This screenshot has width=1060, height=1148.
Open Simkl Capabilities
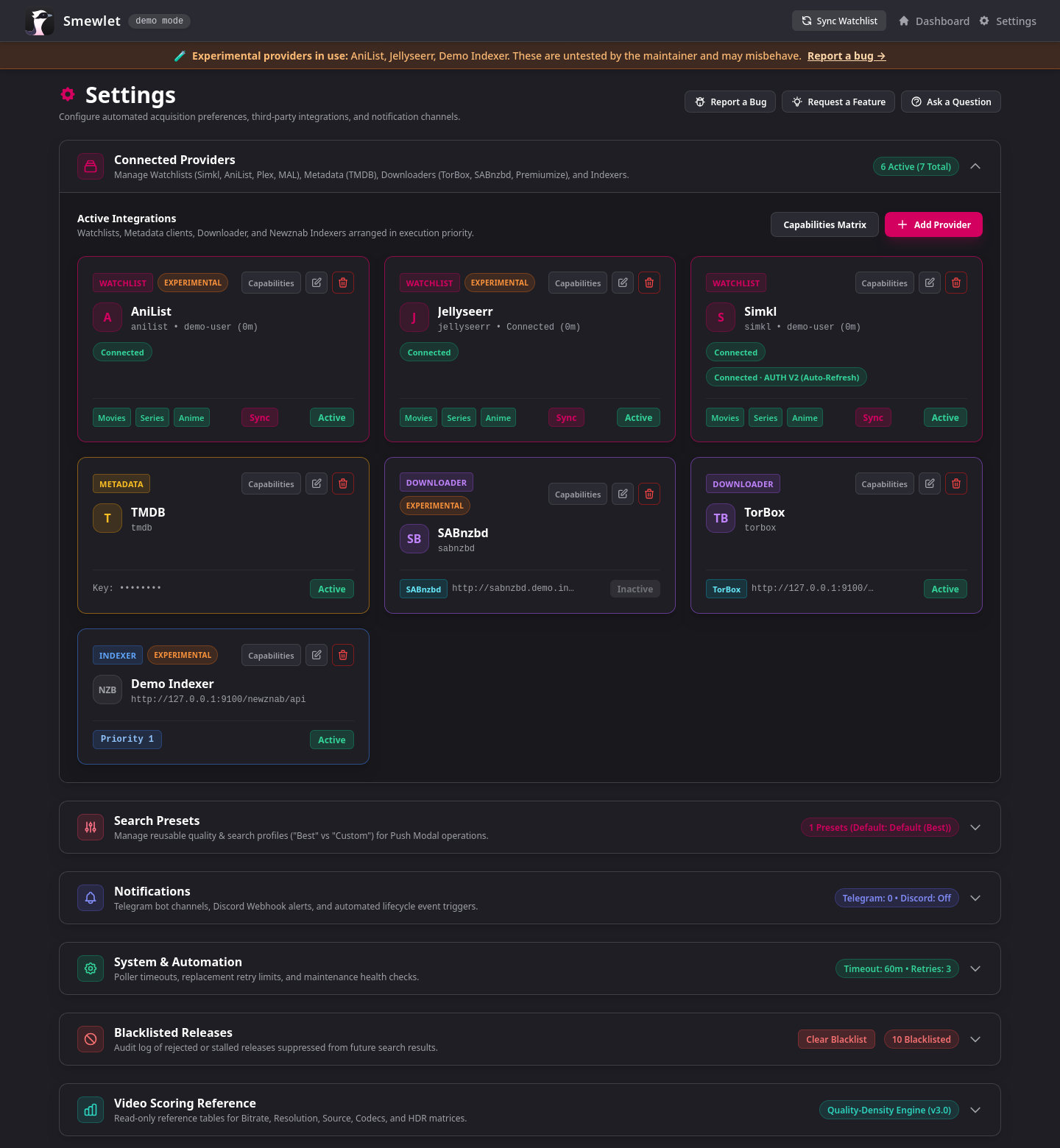884,283
